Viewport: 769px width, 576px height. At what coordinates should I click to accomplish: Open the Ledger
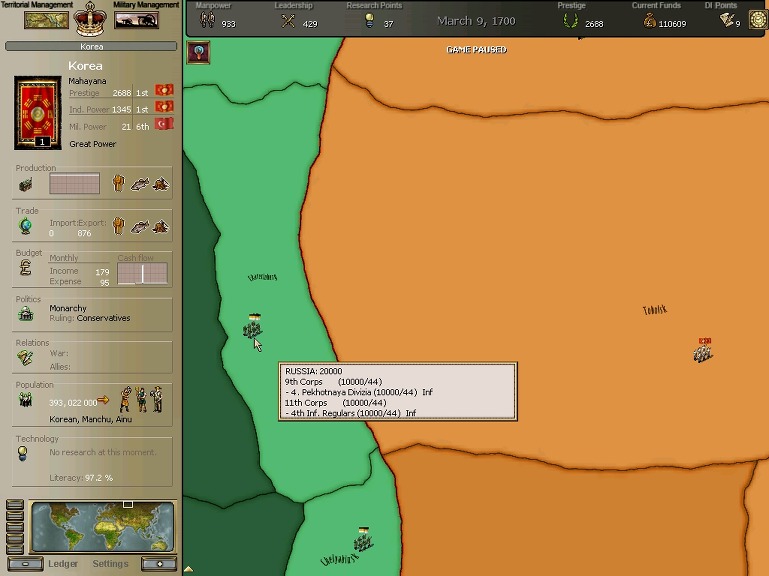pos(63,564)
